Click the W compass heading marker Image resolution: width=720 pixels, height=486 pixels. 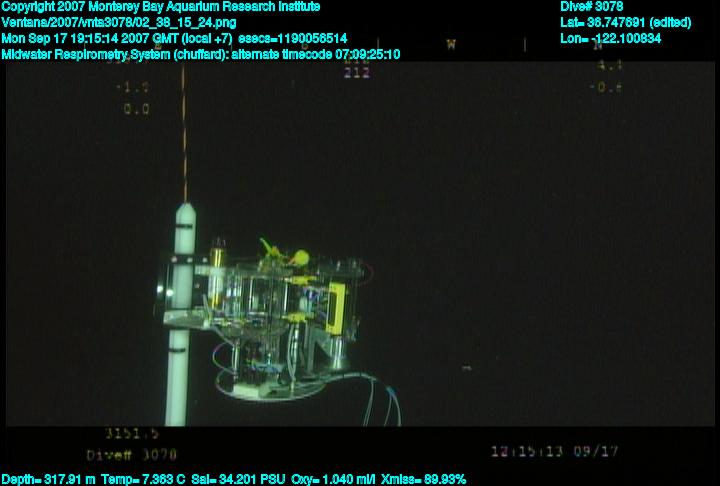(451, 44)
